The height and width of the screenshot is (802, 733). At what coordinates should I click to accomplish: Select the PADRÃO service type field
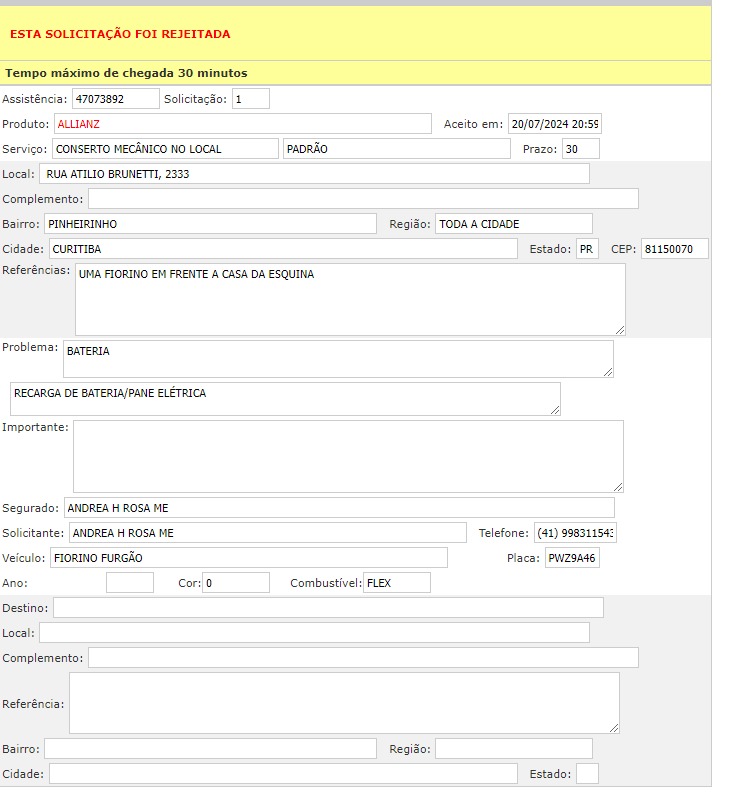(x=396, y=149)
